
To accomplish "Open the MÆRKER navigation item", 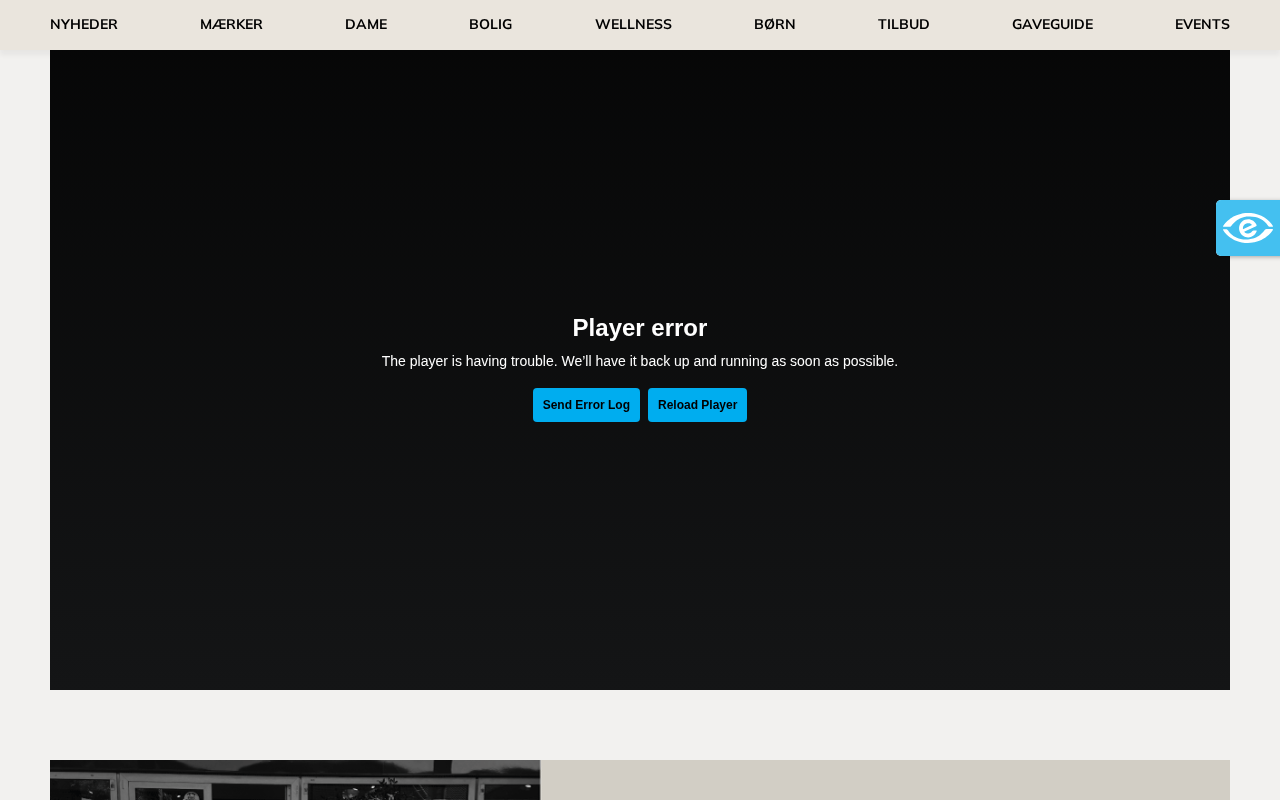I will pyautogui.click(x=231, y=25).
